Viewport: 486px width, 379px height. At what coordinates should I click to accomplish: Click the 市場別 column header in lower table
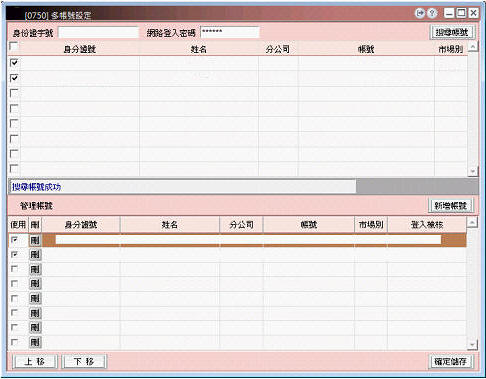[x=371, y=225]
